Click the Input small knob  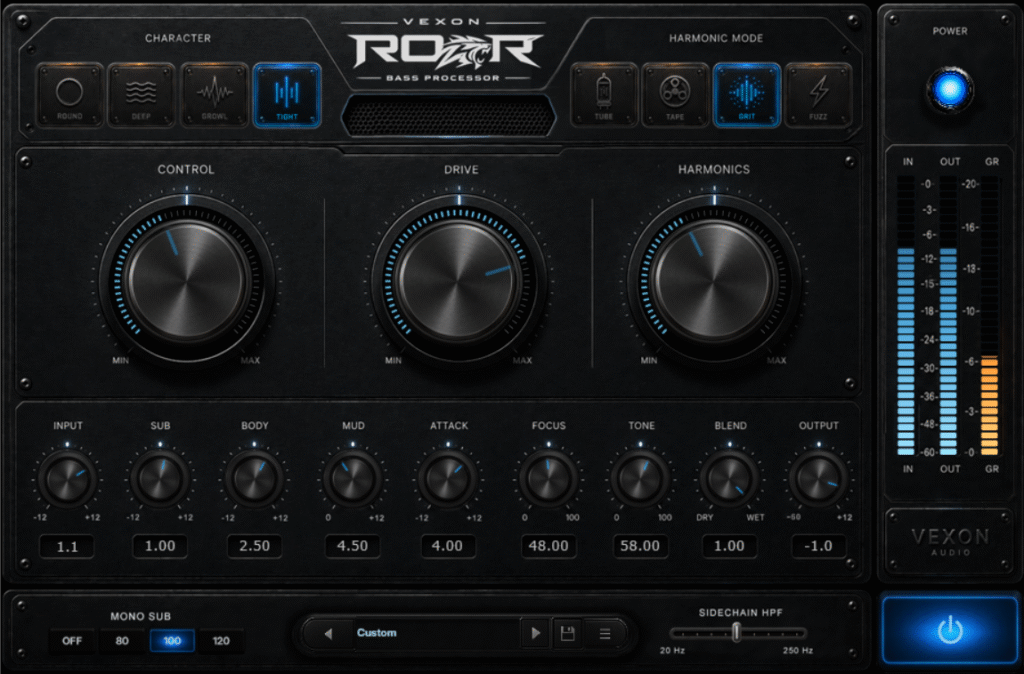[67, 479]
